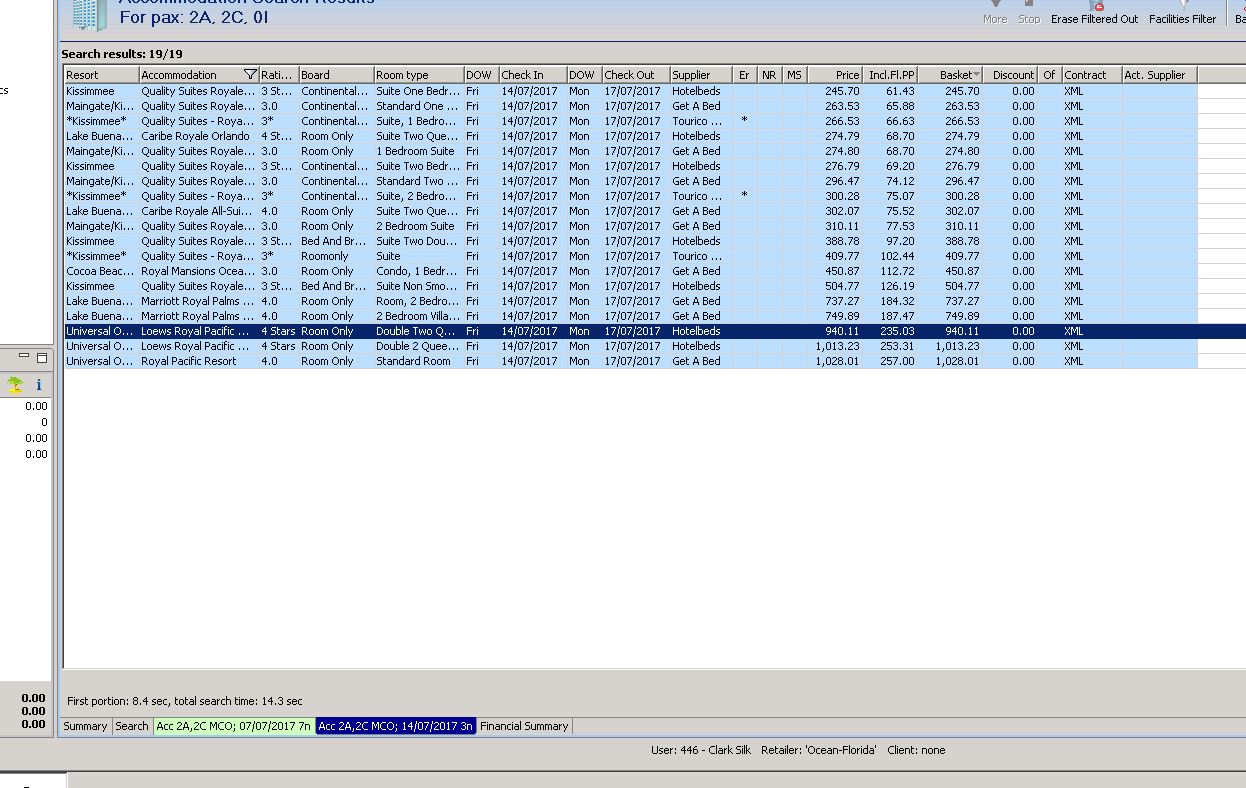Switch to the Summary tab
The image size is (1246, 788).
tap(85, 726)
